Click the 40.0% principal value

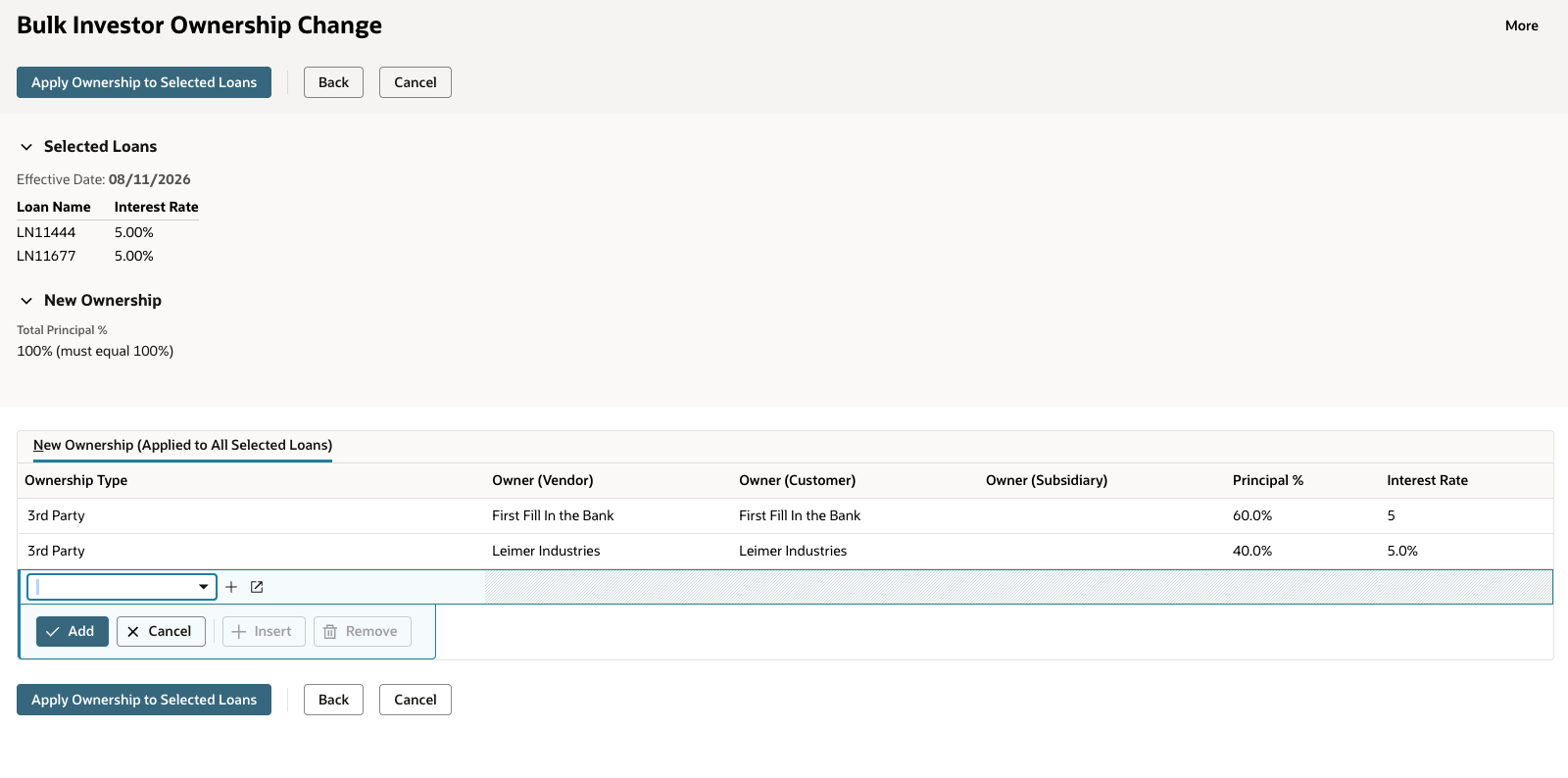1252,551
